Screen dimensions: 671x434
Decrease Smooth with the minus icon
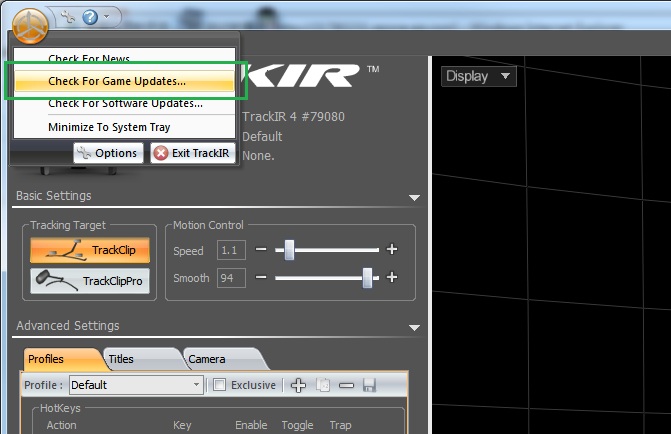pos(261,277)
